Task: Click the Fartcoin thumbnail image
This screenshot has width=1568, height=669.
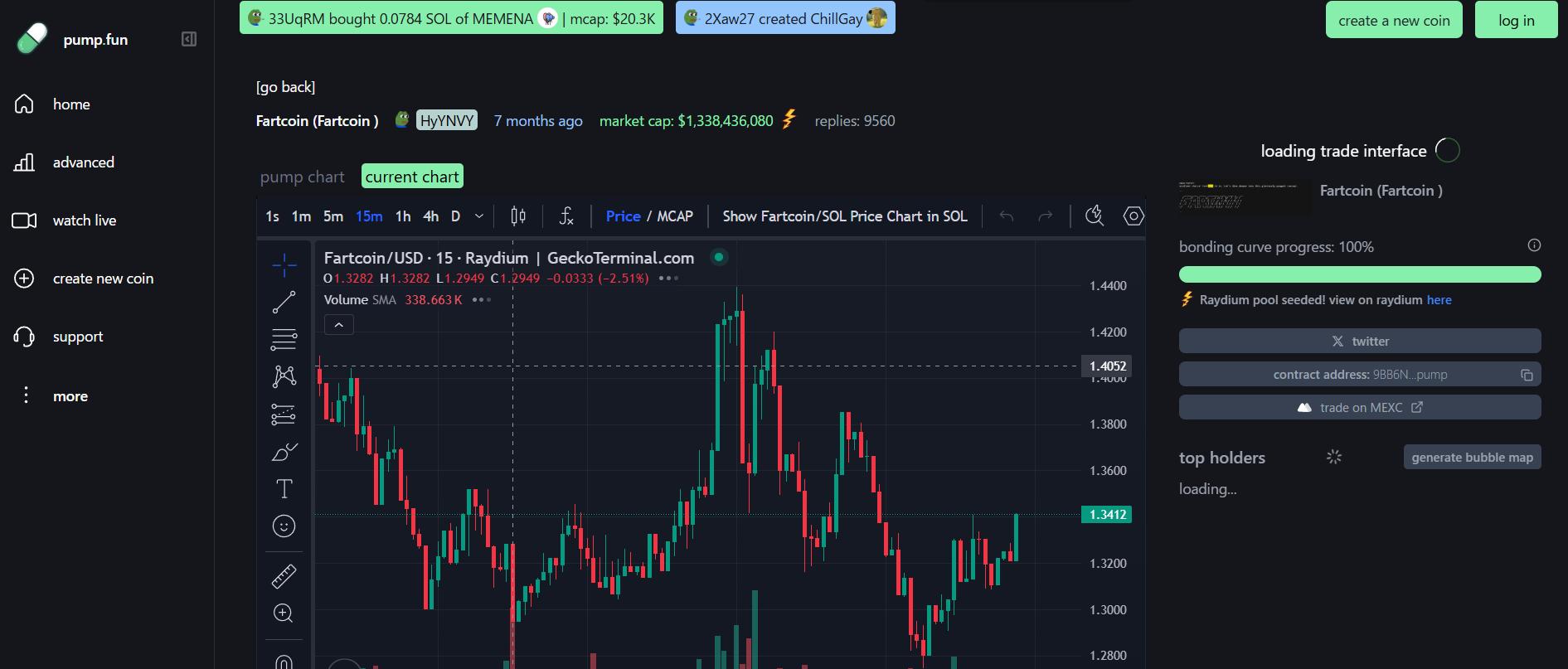Action: [1245, 199]
